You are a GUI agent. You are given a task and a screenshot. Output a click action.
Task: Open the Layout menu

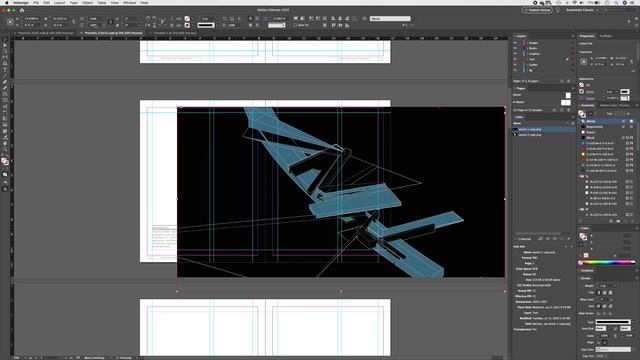point(60,2)
